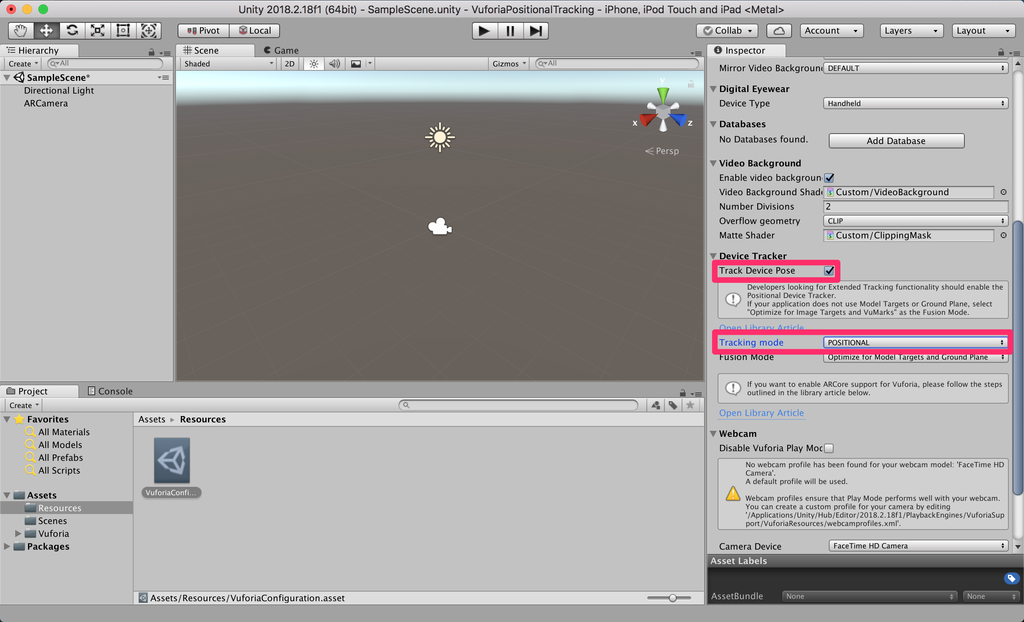Advance one frame with Step button
The width and height of the screenshot is (1024, 622).
click(536, 31)
